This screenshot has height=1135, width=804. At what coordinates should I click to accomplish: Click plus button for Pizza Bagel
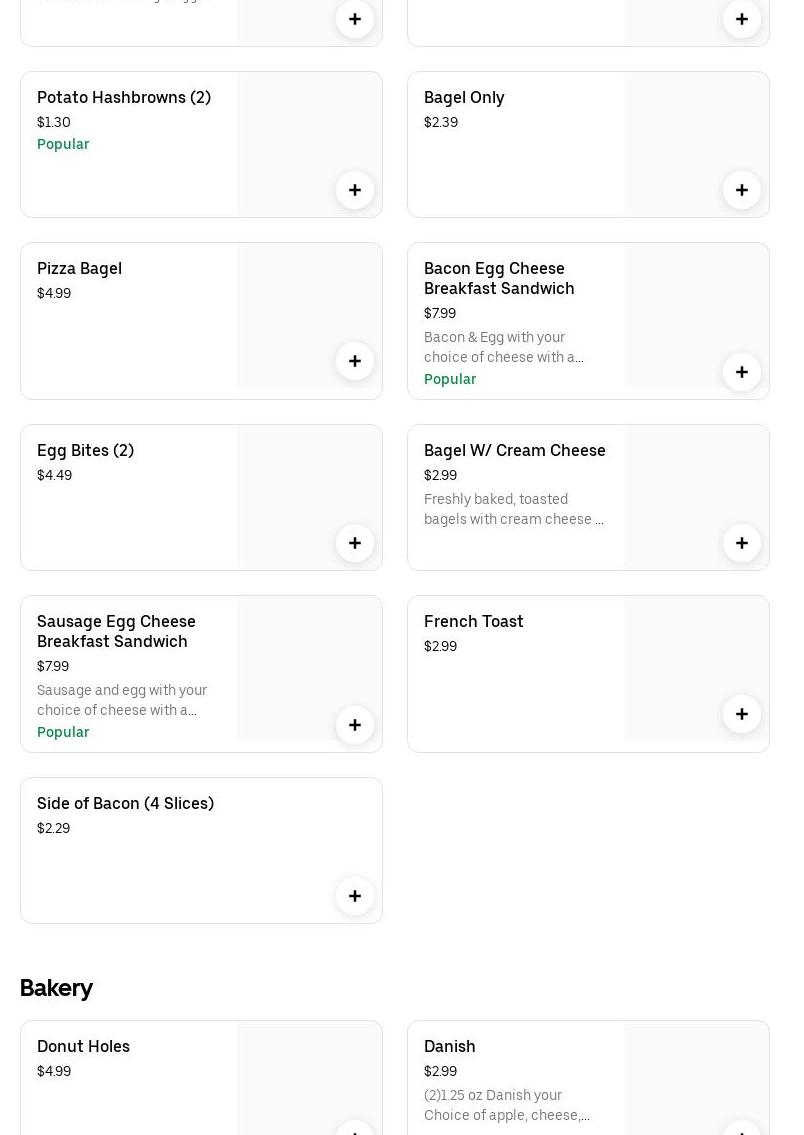[x=355, y=361]
